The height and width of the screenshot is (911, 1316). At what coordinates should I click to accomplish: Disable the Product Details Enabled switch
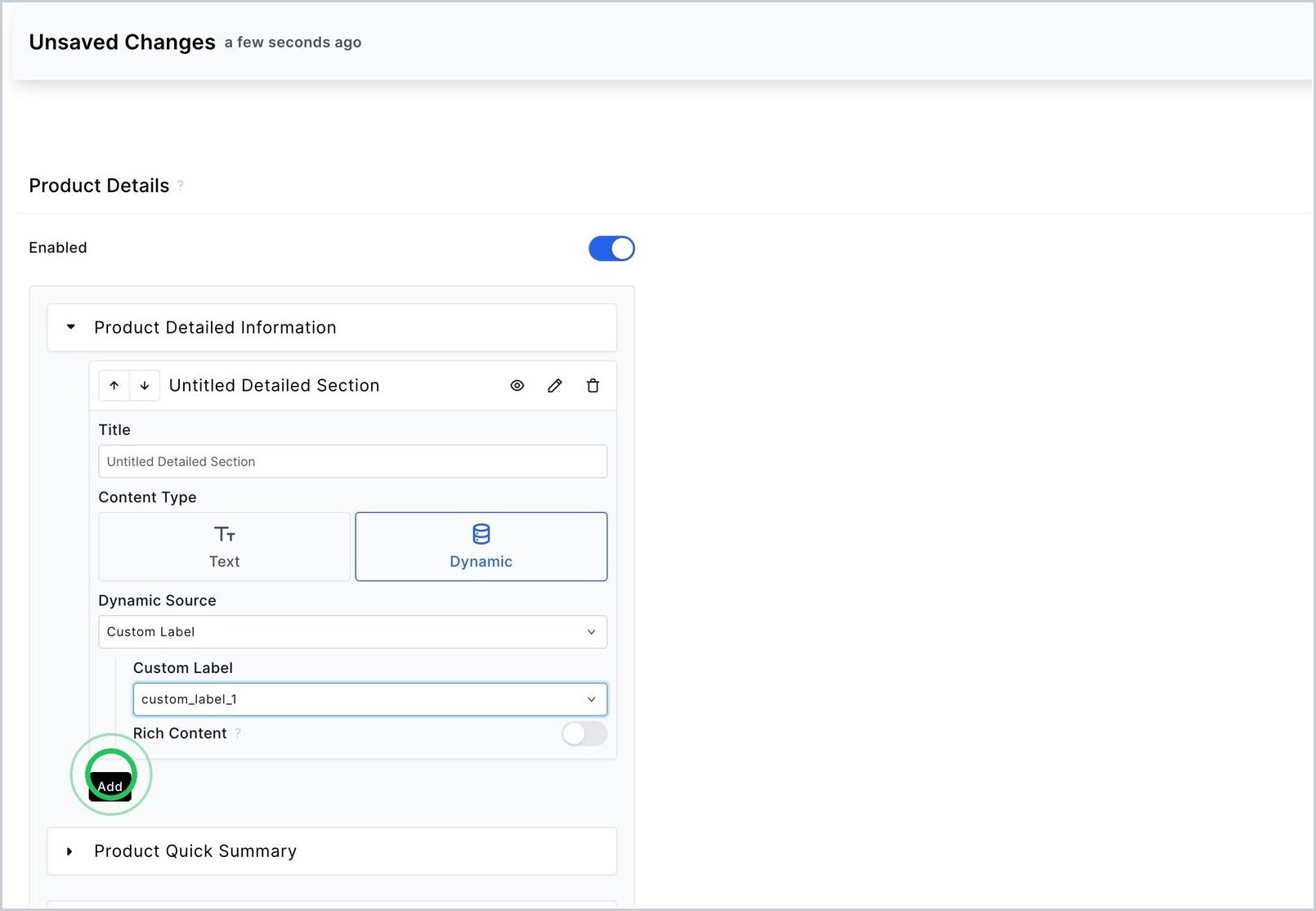(x=611, y=249)
